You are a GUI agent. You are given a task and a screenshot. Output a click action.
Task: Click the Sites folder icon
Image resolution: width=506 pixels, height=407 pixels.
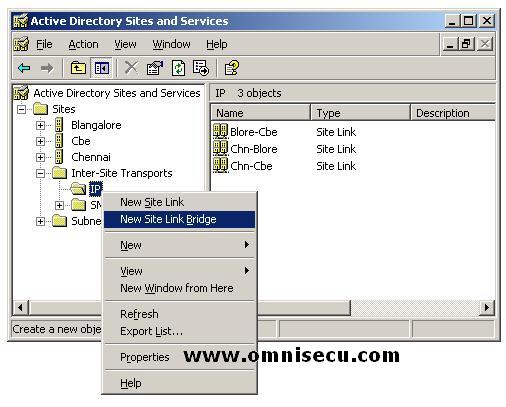41,109
